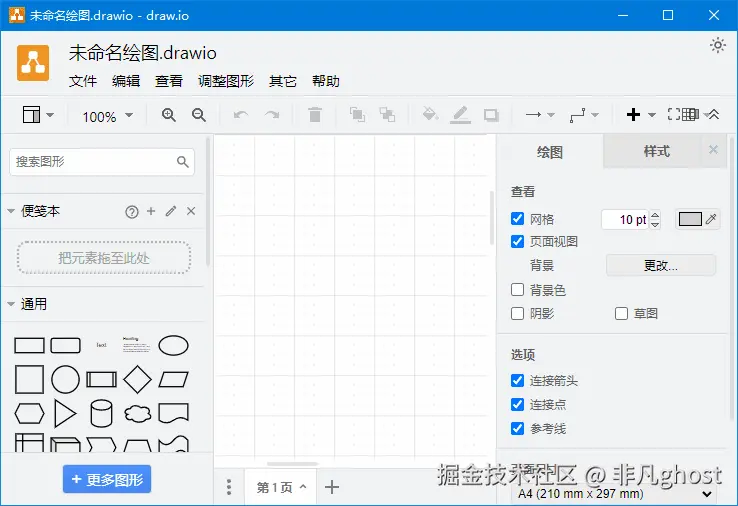Open the 编辑 menu
This screenshot has height=506, width=738.
[x=126, y=81]
